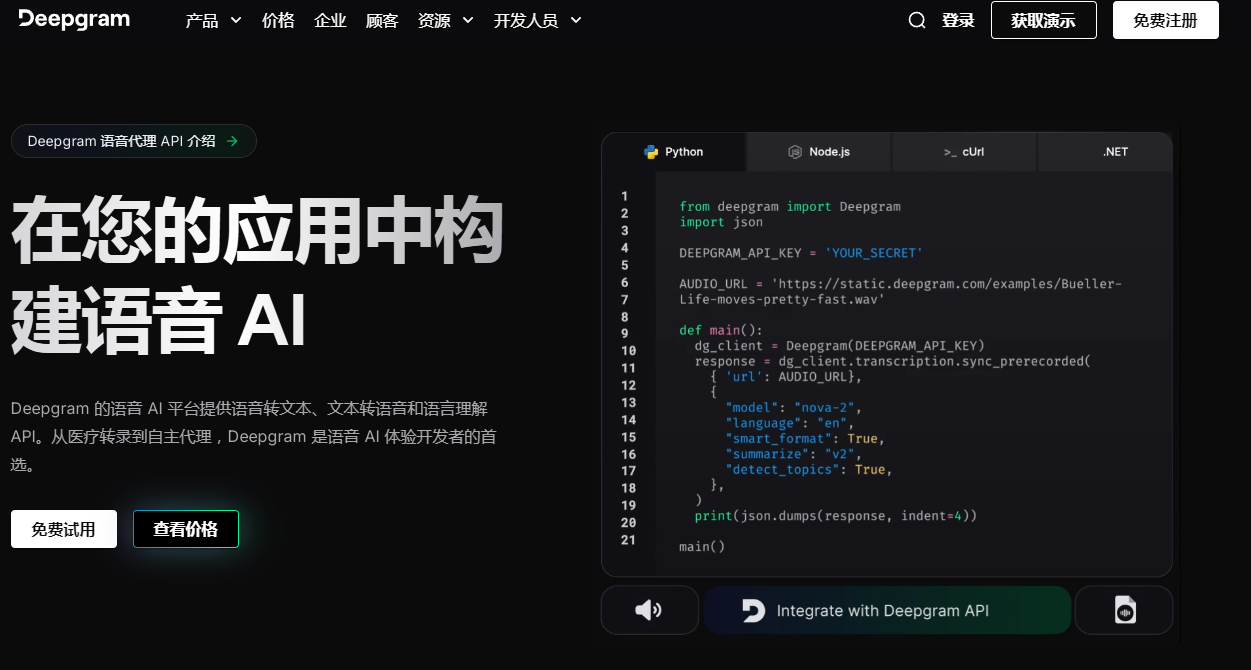Go to the 顾客 page

pos(382,20)
